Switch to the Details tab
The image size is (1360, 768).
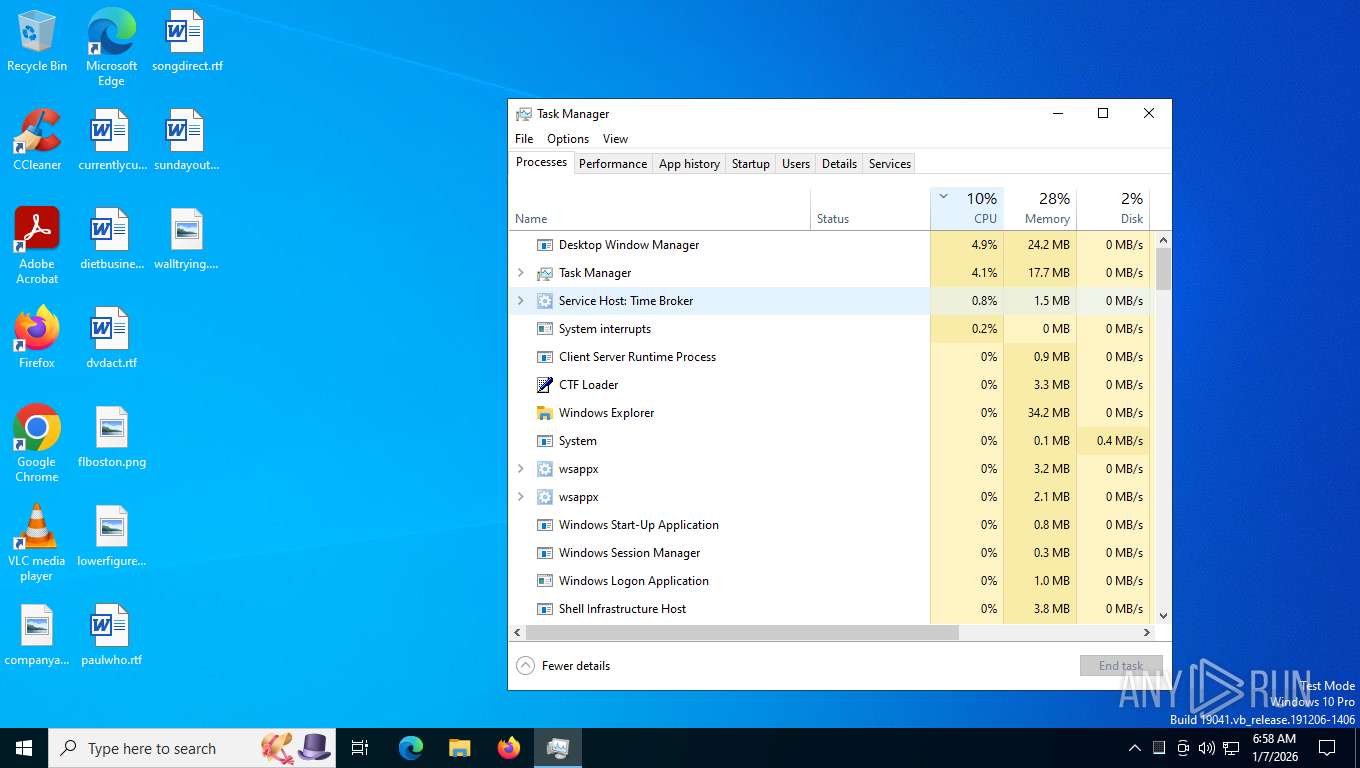[839, 164]
